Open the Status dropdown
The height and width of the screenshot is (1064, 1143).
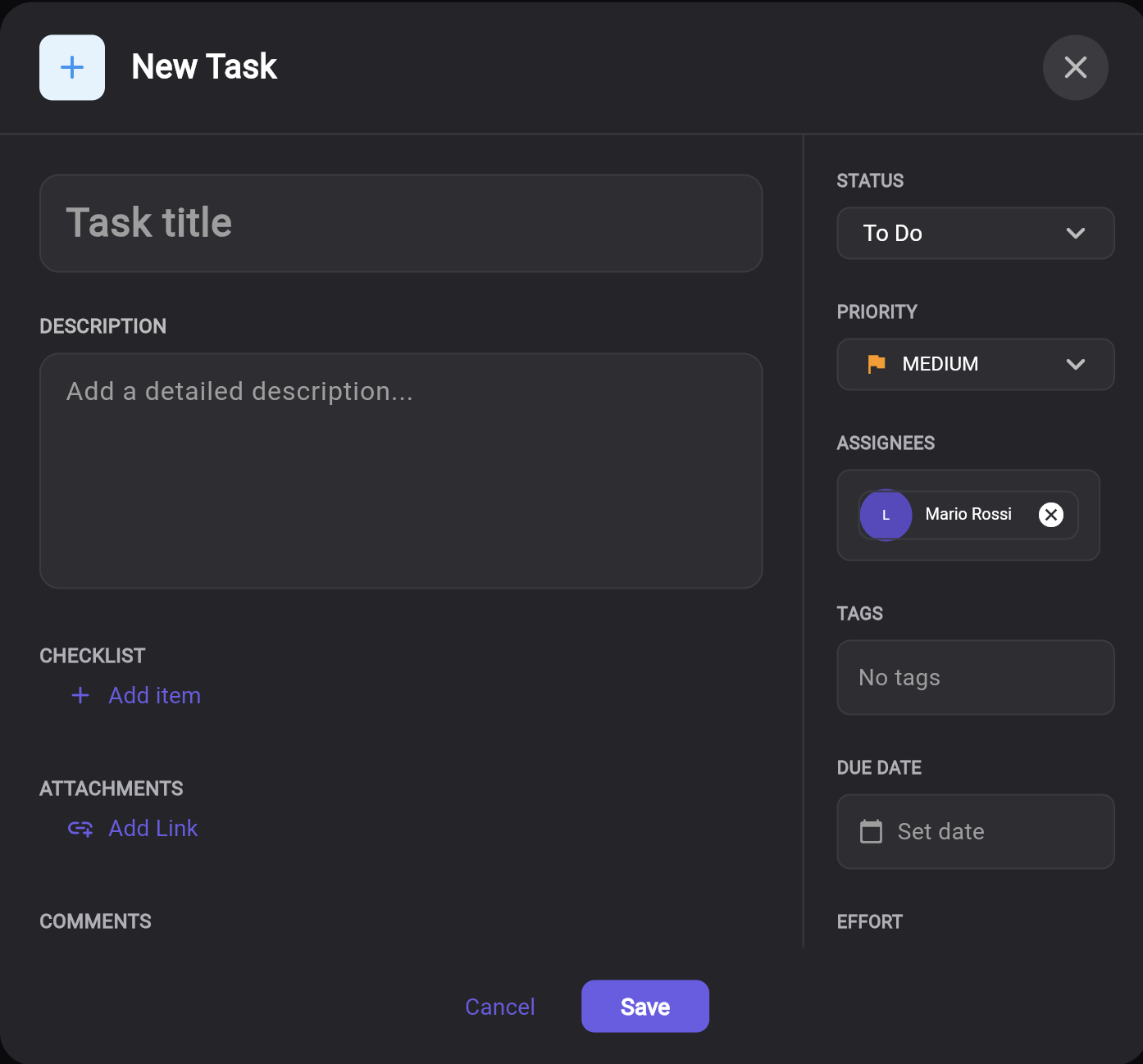[975, 233]
